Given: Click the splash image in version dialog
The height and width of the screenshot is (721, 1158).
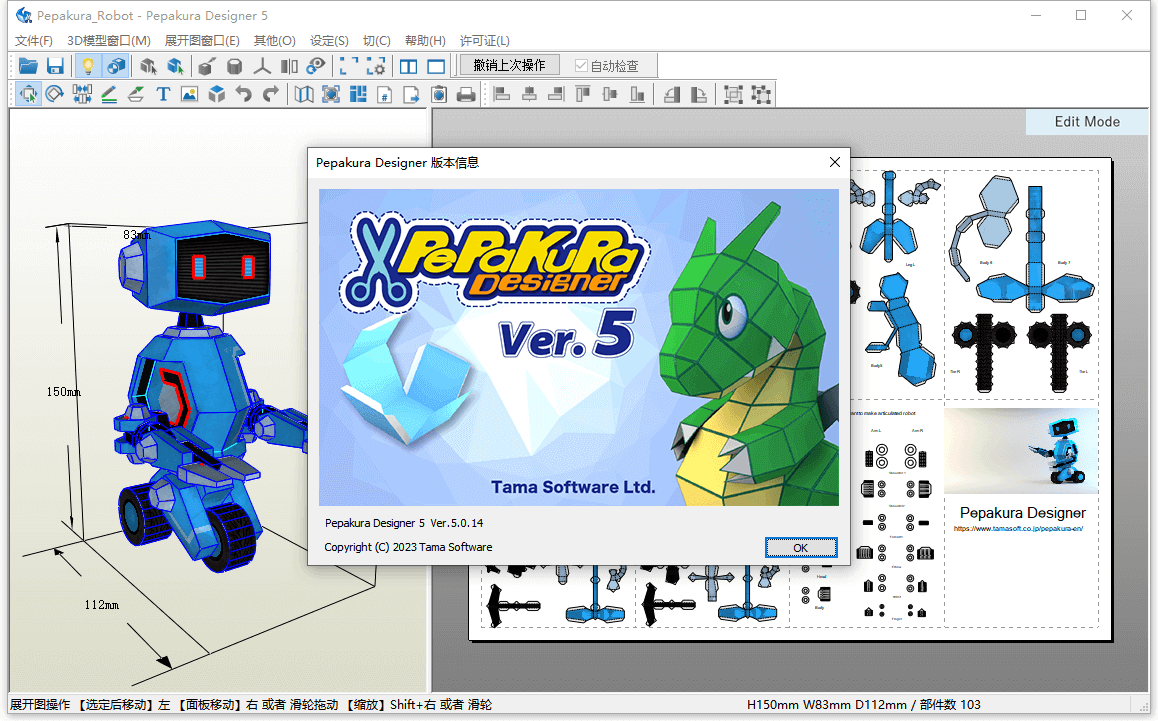Looking at the screenshot, I should click(x=579, y=347).
